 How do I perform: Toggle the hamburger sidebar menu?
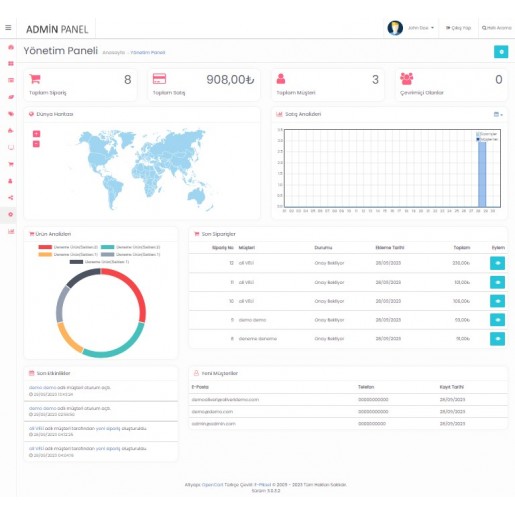click(8, 27)
